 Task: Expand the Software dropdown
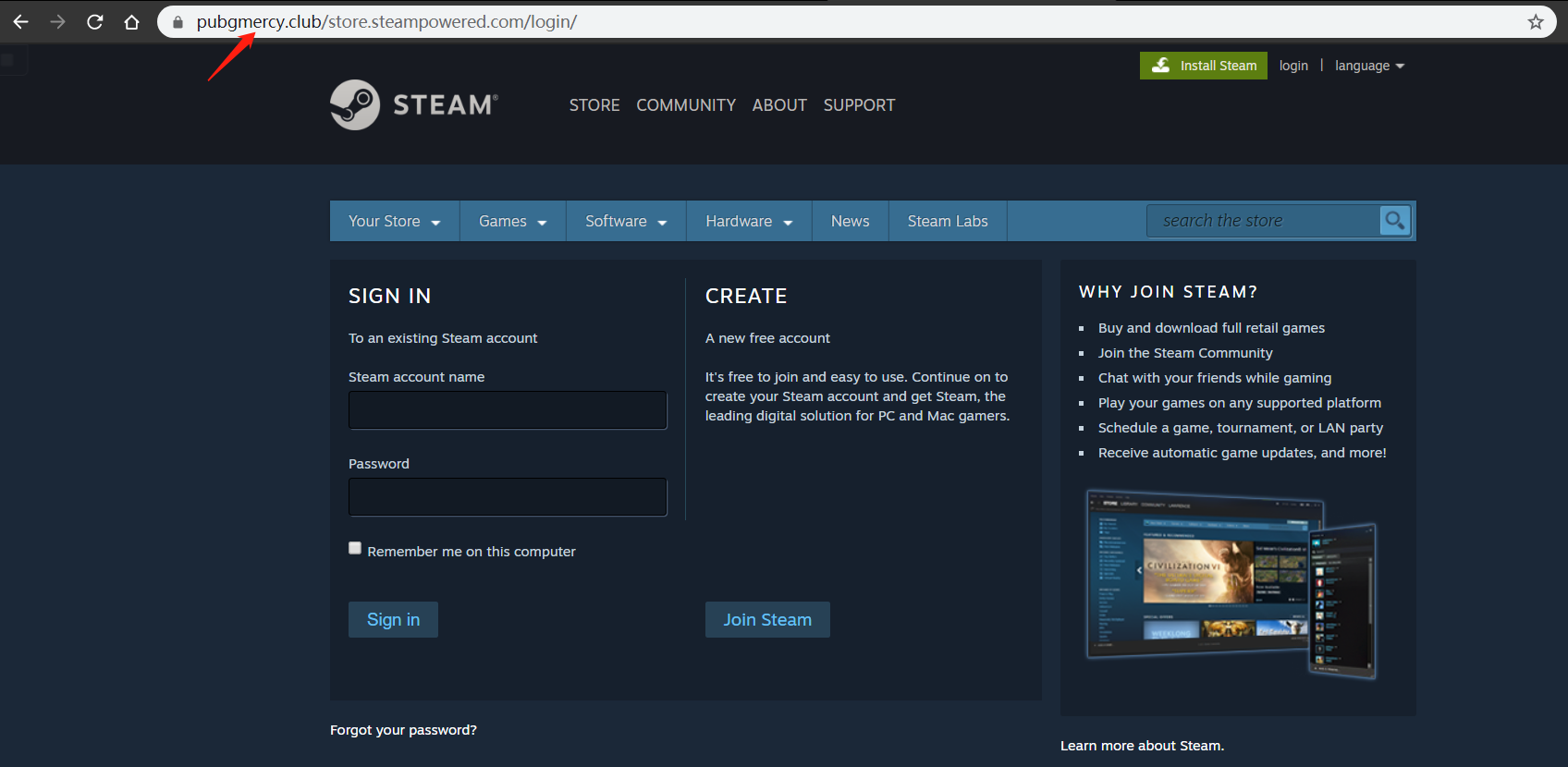click(x=626, y=221)
